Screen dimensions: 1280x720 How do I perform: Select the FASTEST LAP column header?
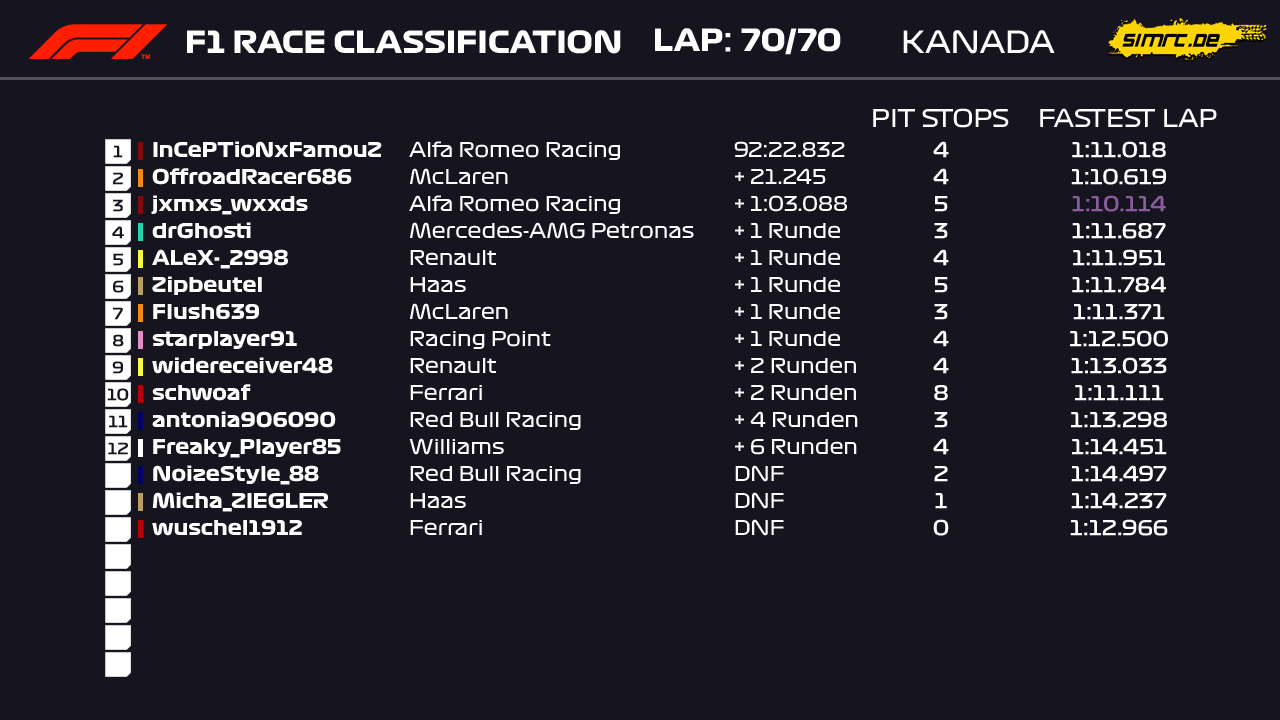1127,118
